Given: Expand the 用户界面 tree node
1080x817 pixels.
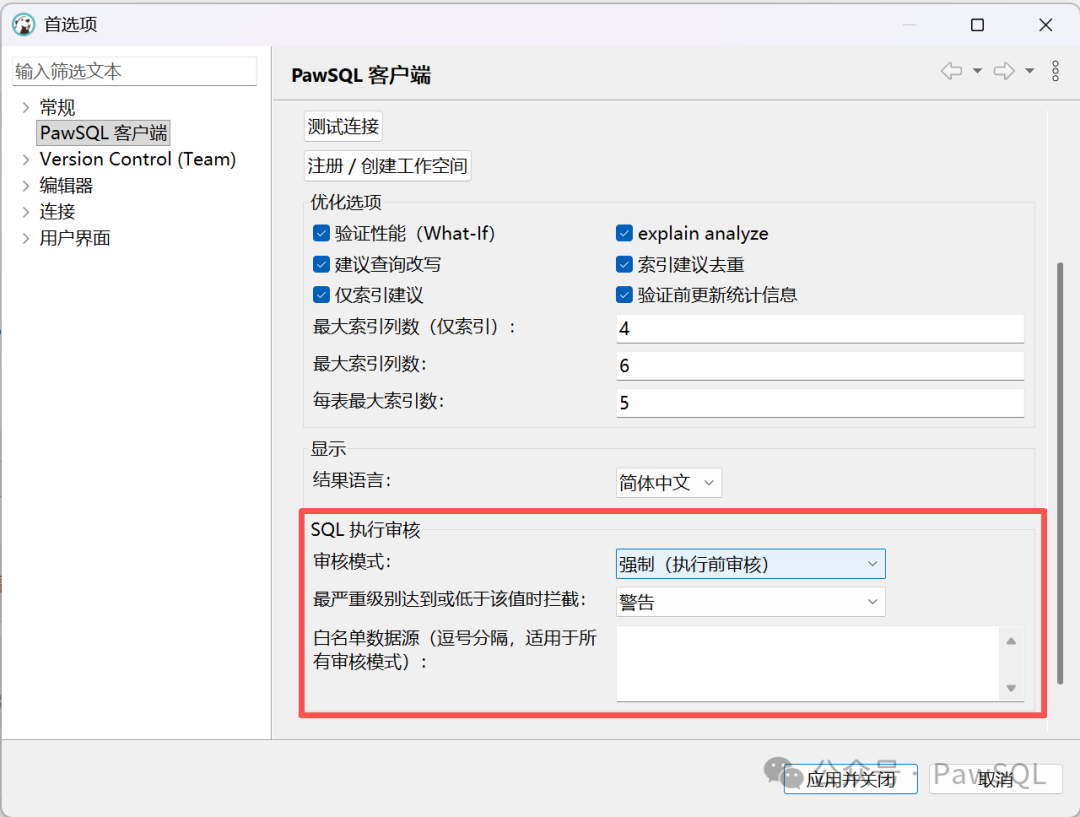Looking at the screenshot, I should pos(25,238).
